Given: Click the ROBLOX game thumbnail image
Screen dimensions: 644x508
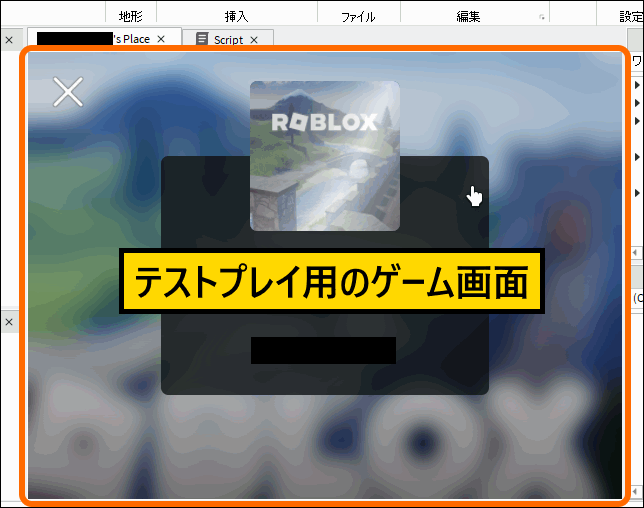Looking at the screenshot, I should tap(325, 156).
